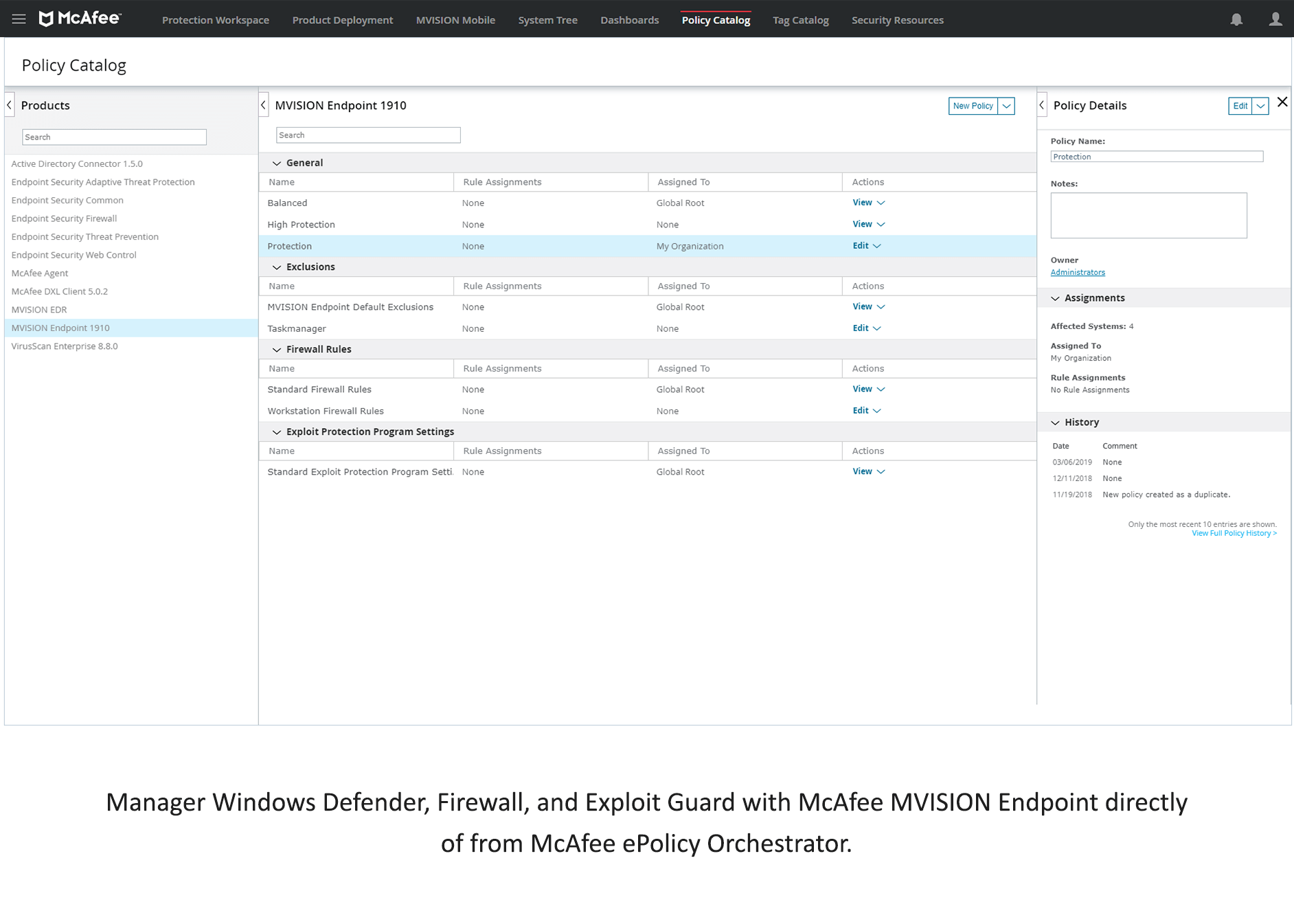The image size is (1294, 924).
Task: Select the Protection policy row
Action: pos(648,246)
